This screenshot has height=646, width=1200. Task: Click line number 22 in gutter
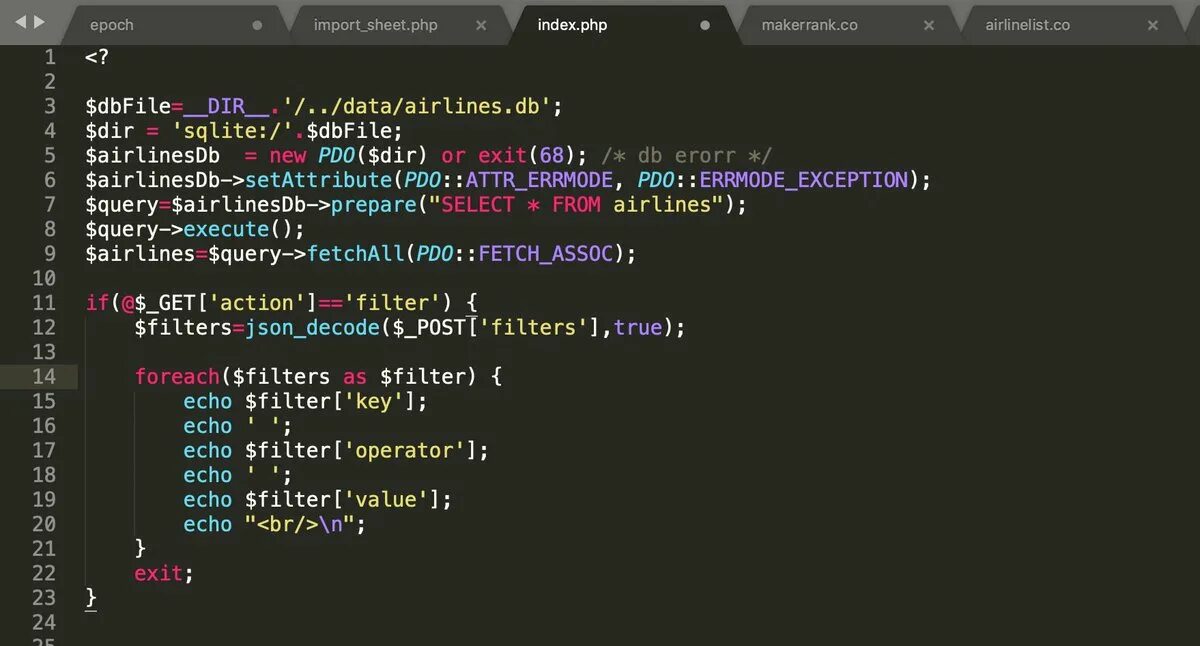(44, 573)
